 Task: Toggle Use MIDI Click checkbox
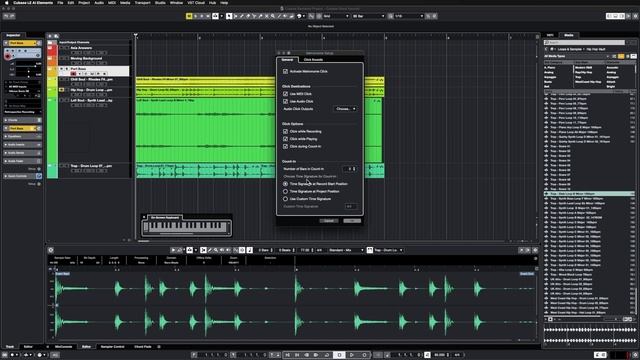[285, 94]
